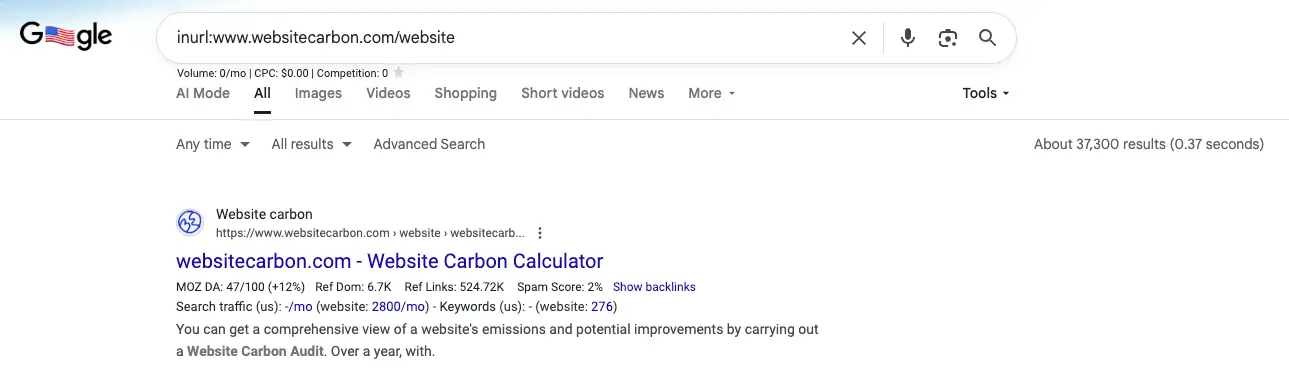The width and height of the screenshot is (1289, 369).
Task: Open the Tools dropdown
Action: click(986, 93)
